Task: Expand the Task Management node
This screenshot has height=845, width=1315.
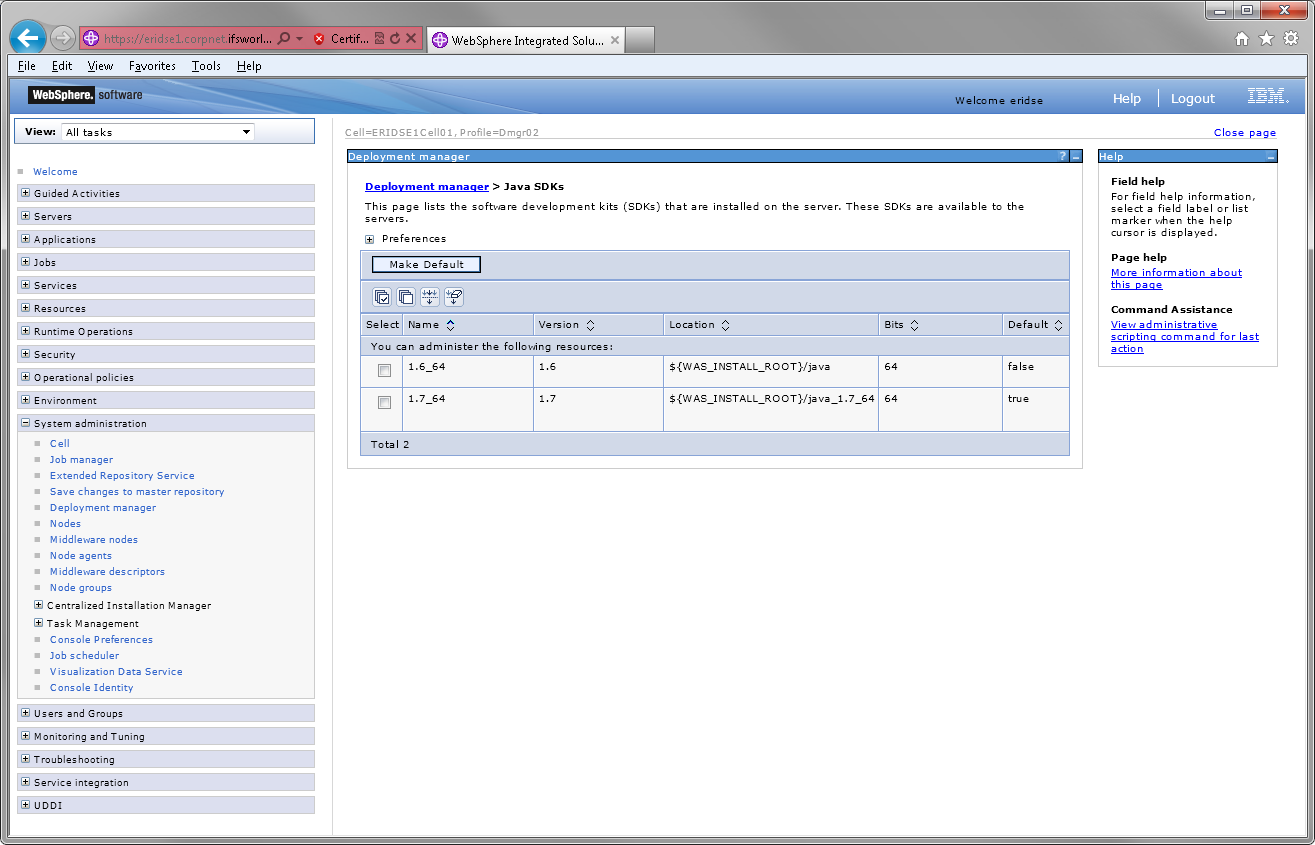Action: [x=39, y=623]
